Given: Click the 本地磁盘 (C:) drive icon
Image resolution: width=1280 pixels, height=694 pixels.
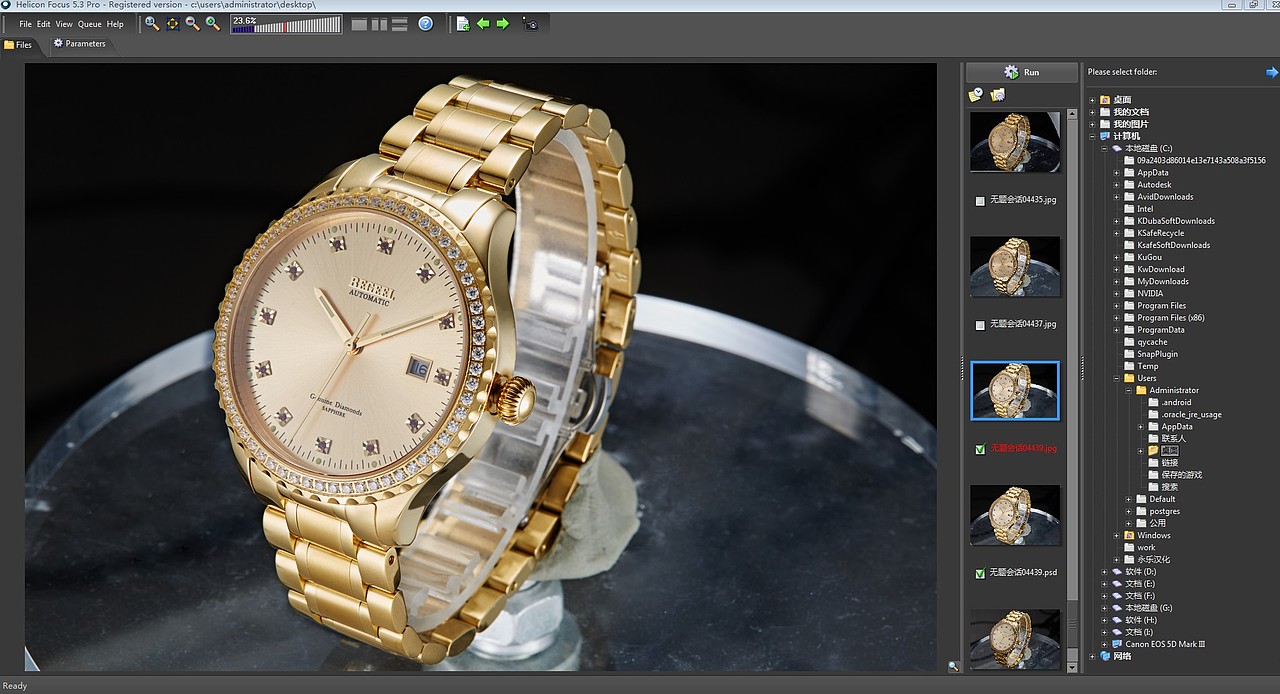Looking at the screenshot, I should [1117, 148].
